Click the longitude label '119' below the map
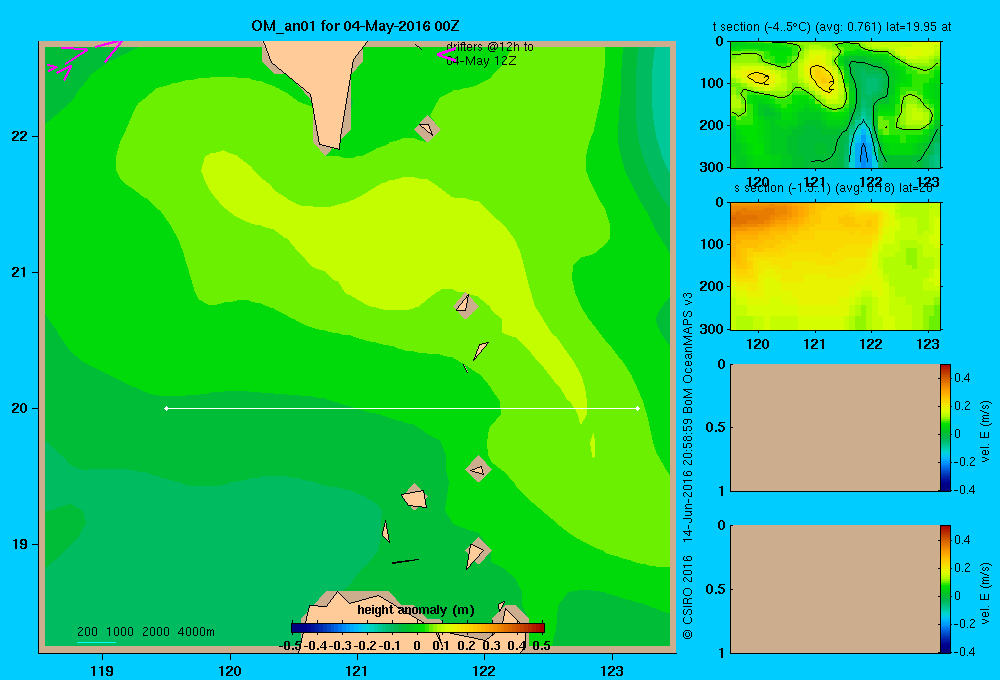 coord(102,670)
